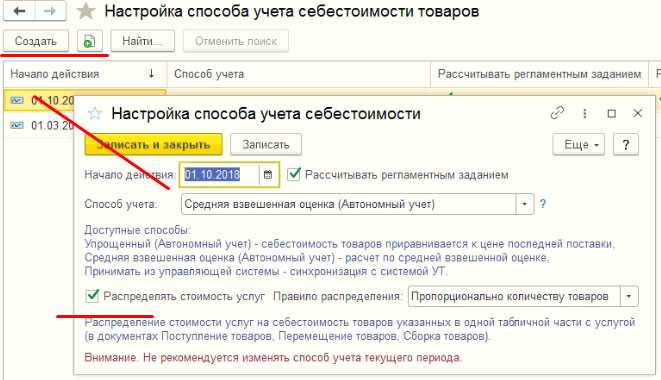Click Записать и закрыть
Screen dimensions: 661x380
tap(153, 145)
